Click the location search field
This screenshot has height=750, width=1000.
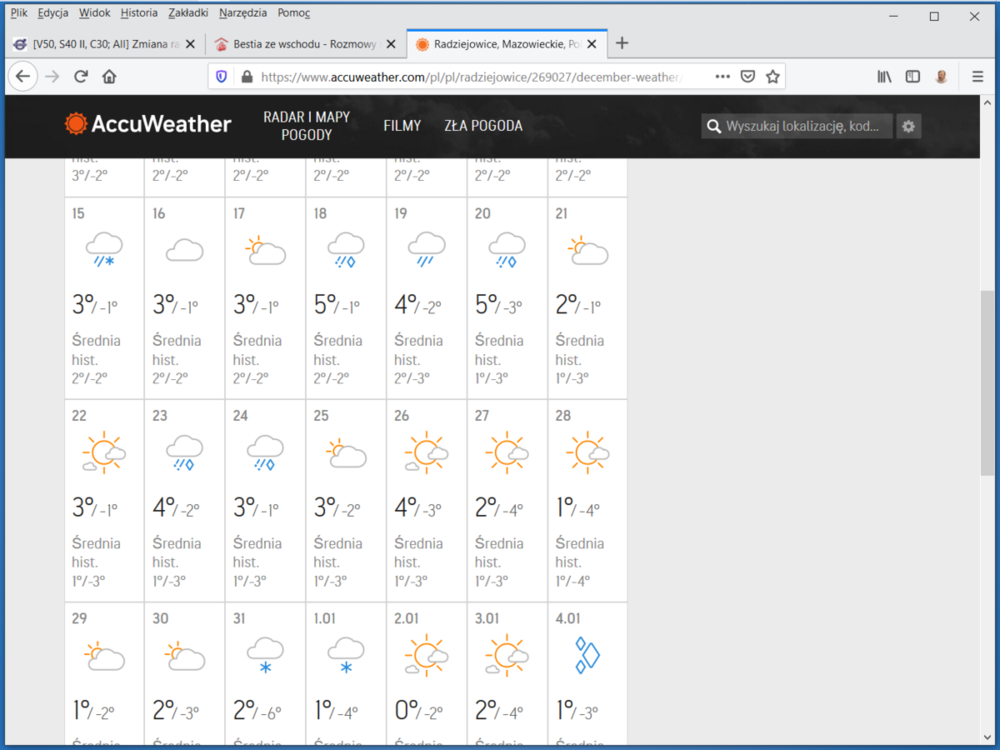(x=804, y=126)
